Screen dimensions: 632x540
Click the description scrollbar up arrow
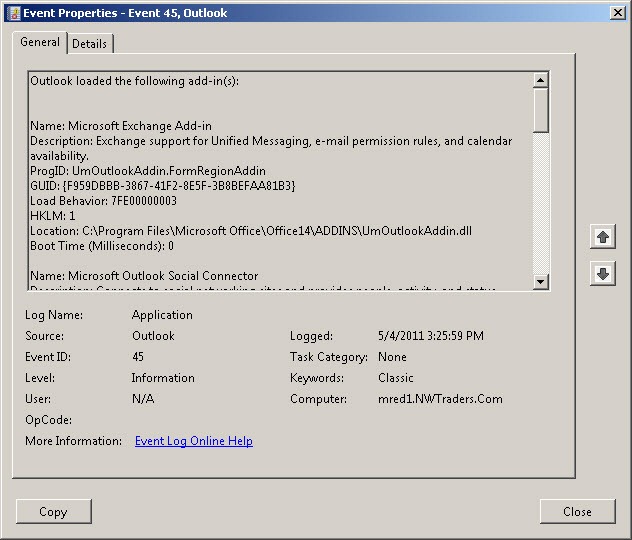click(x=541, y=80)
